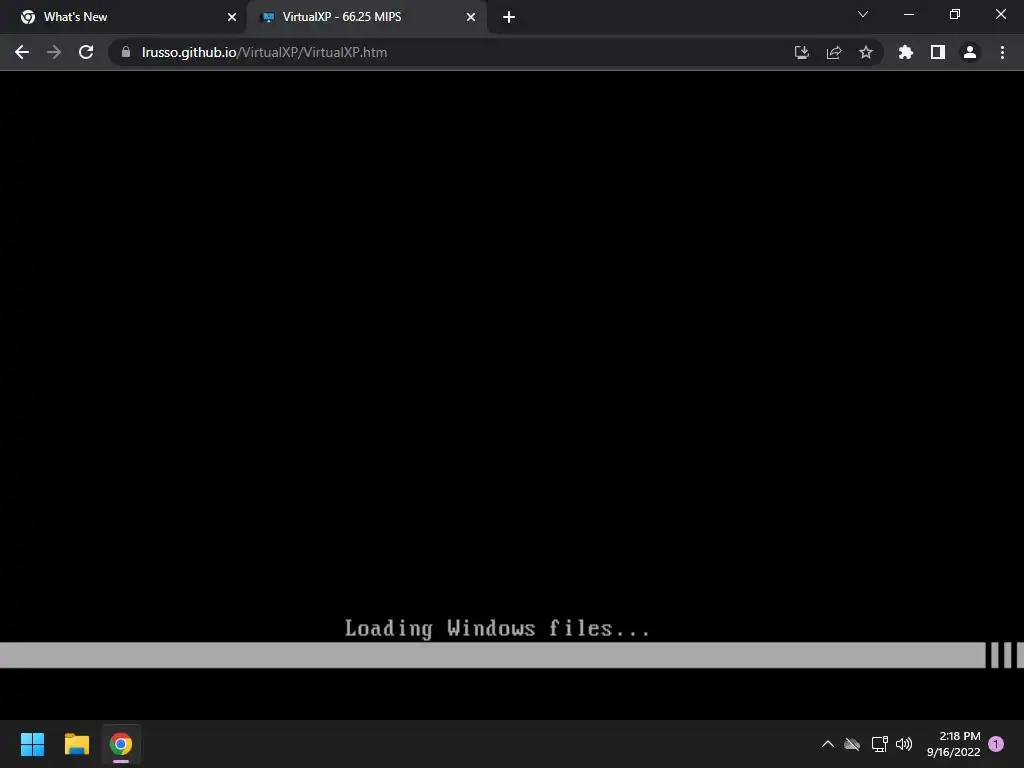
Task: Close the Chrome window
Action: 1000,14
